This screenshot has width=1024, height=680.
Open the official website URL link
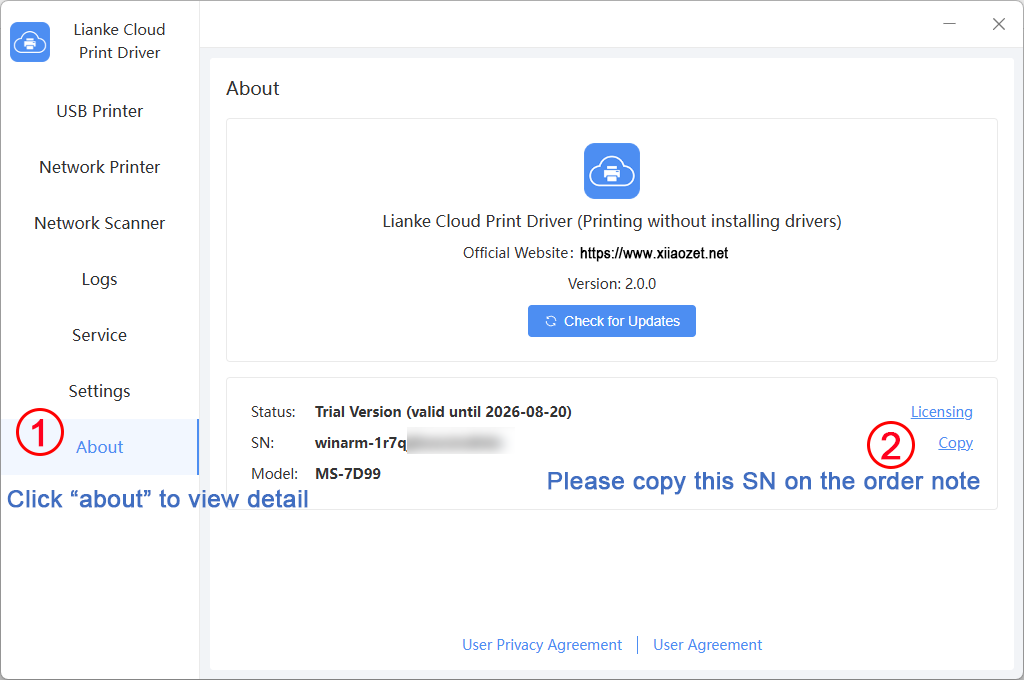point(654,253)
